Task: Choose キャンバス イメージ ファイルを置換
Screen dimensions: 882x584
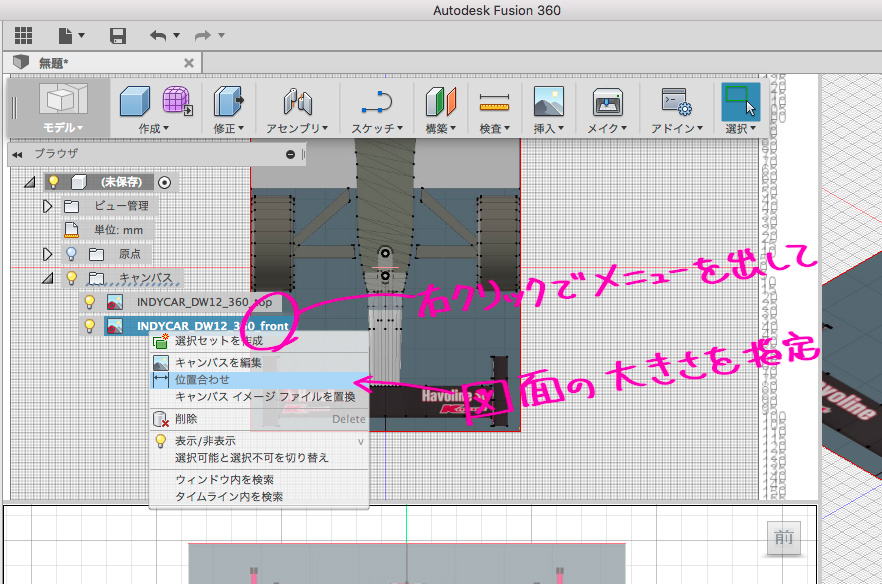Action: [259, 397]
